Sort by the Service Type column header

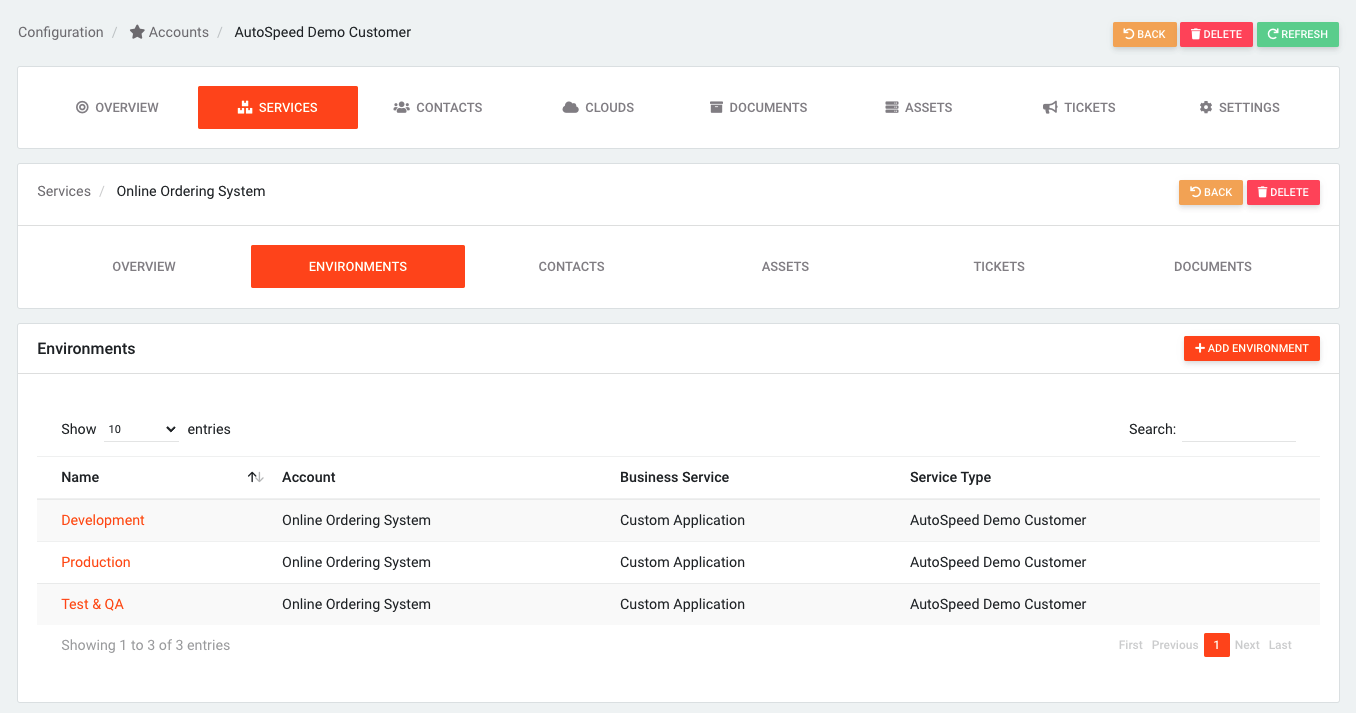(x=950, y=477)
